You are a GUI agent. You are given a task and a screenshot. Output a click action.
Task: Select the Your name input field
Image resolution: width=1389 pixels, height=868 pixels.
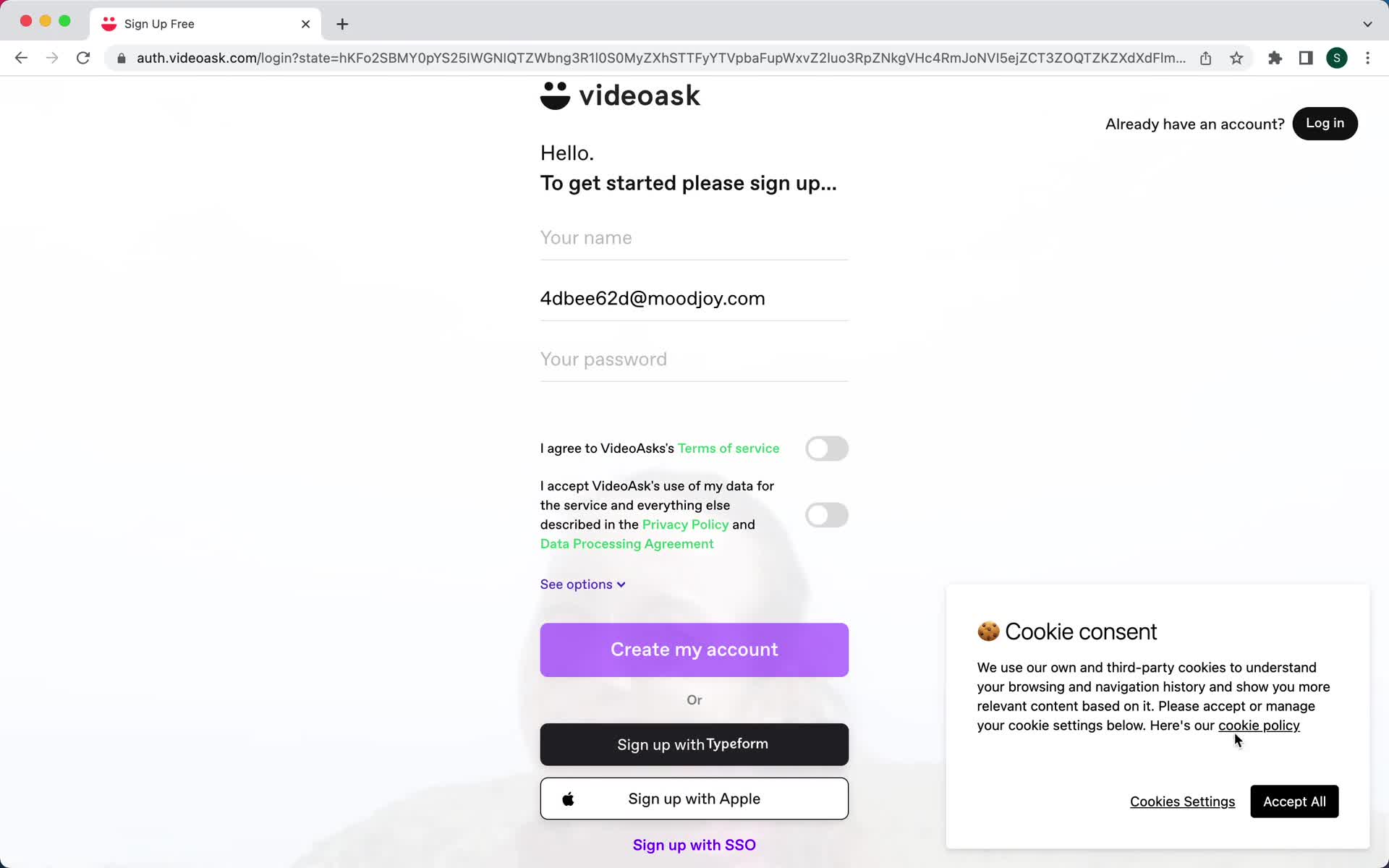click(695, 238)
